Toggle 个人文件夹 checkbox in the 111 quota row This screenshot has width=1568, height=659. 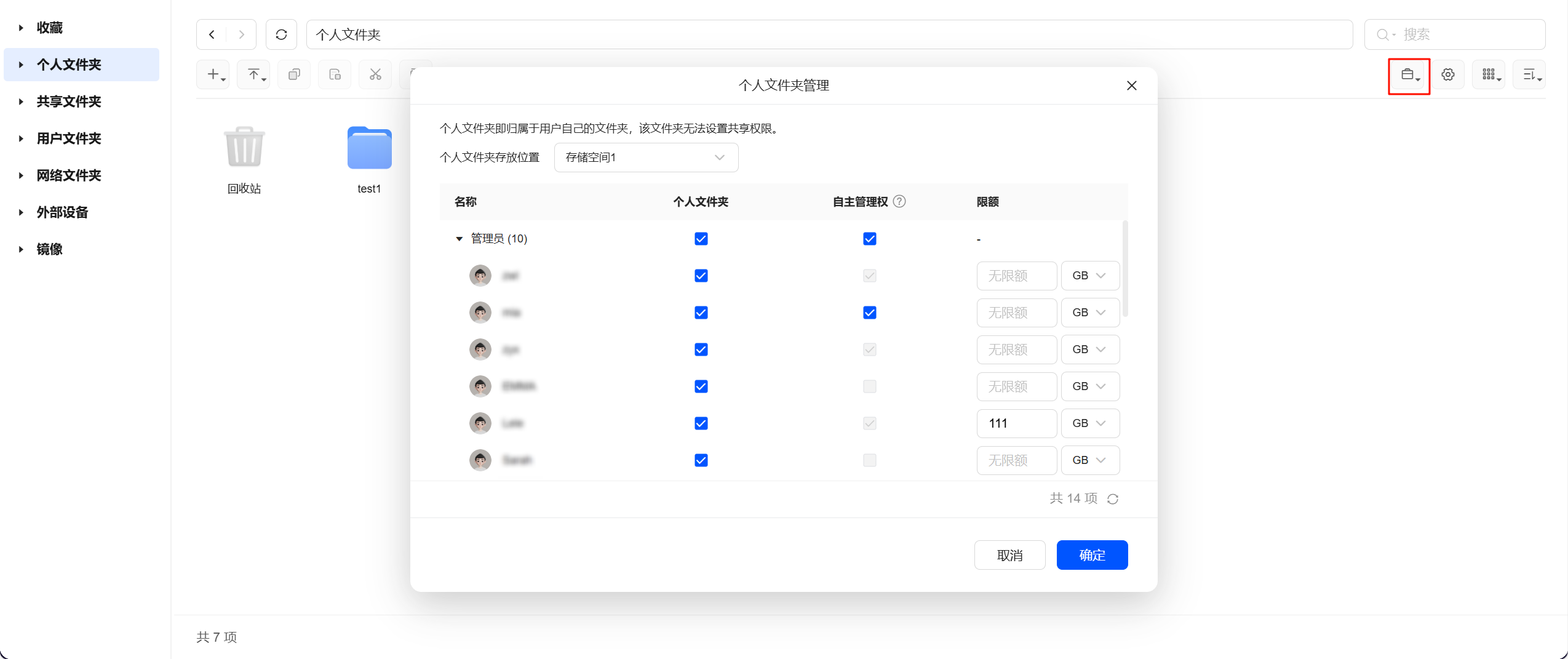pos(701,423)
